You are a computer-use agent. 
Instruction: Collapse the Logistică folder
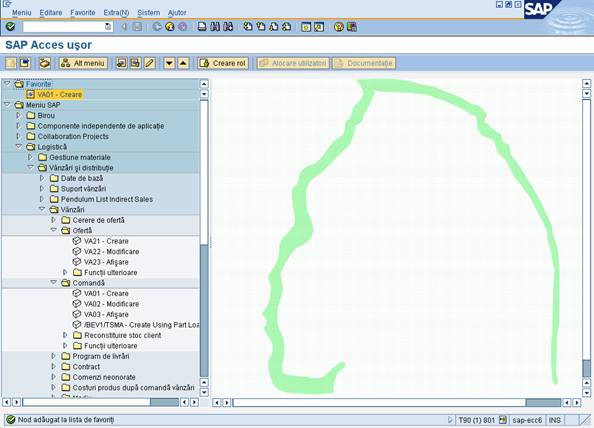[18, 147]
